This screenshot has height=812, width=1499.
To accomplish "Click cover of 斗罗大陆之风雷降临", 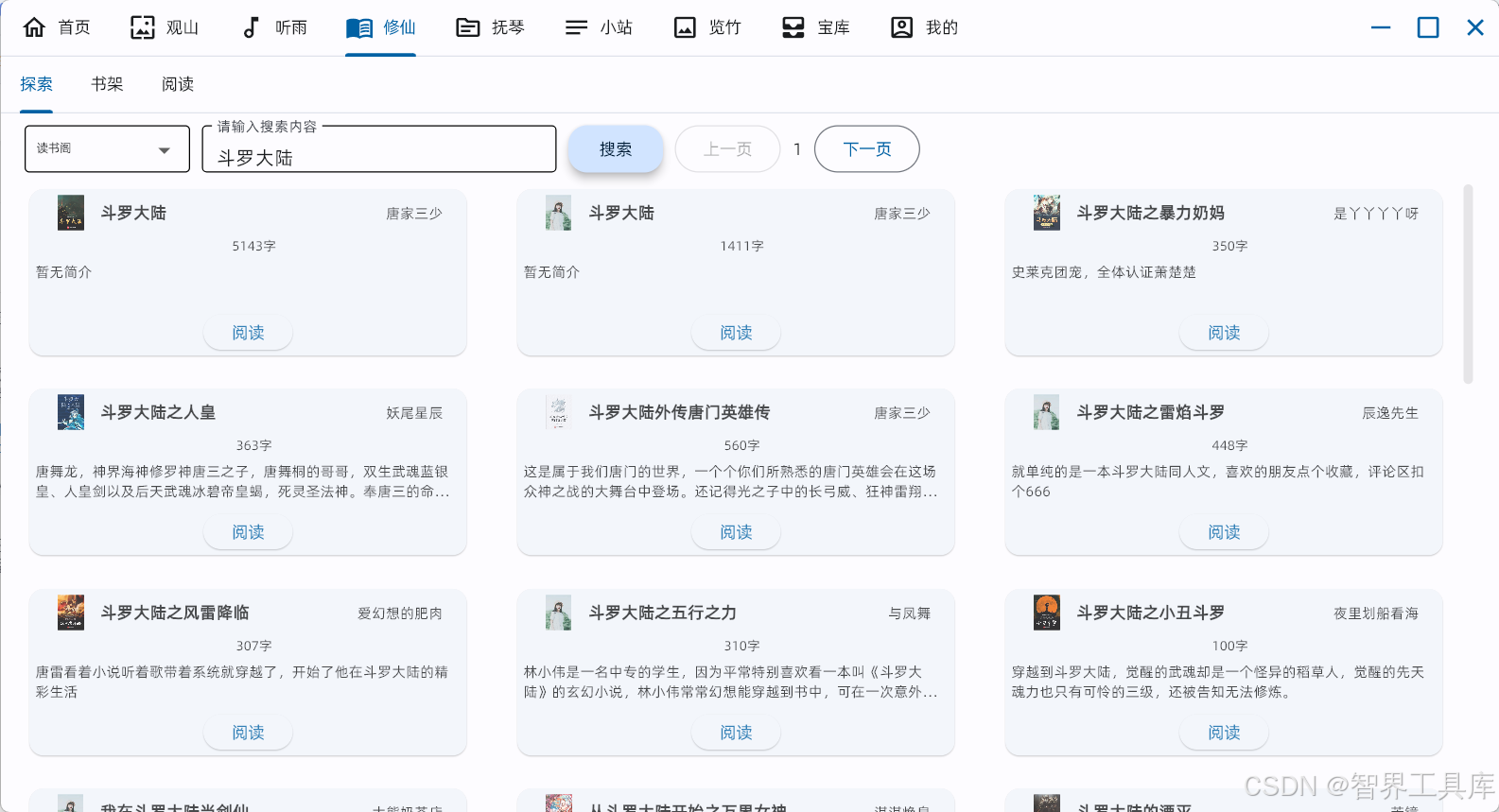I will tap(71, 613).
